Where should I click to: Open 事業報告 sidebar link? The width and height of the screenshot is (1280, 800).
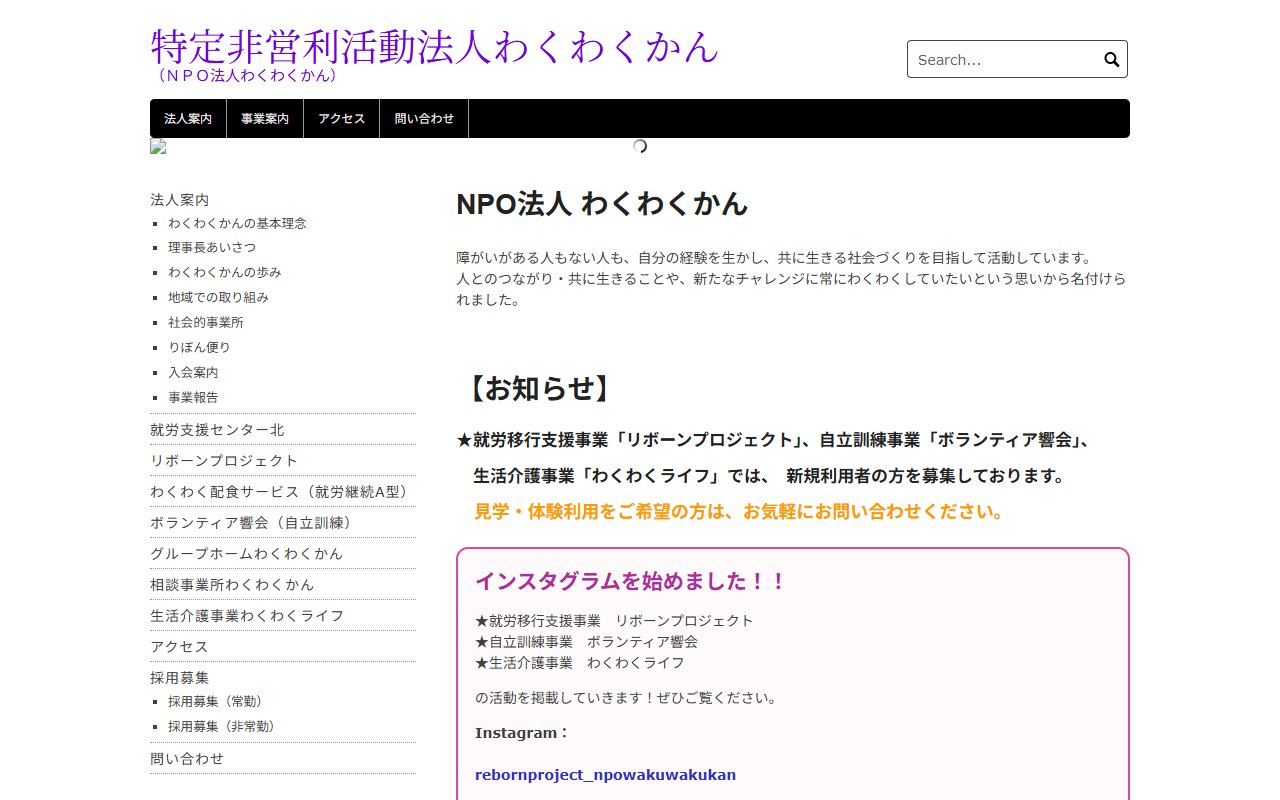click(193, 397)
